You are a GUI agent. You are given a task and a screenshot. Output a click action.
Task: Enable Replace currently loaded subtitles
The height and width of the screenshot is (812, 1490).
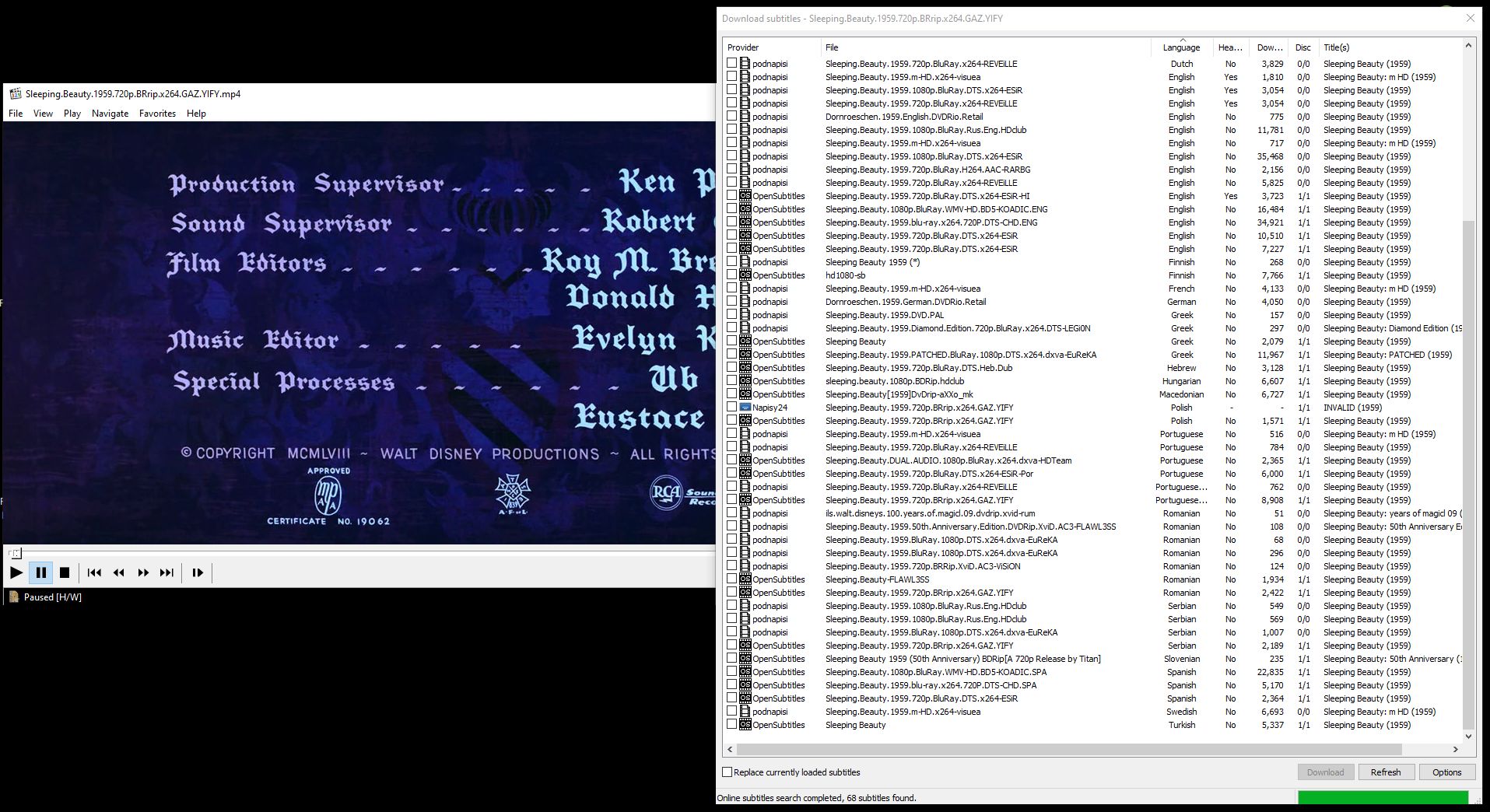click(x=727, y=772)
